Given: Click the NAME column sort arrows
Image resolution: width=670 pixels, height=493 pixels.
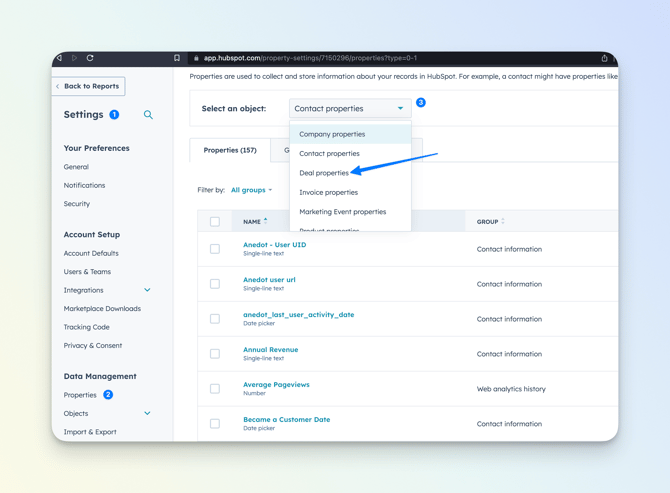Looking at the screenshot, I should [265, 221].
